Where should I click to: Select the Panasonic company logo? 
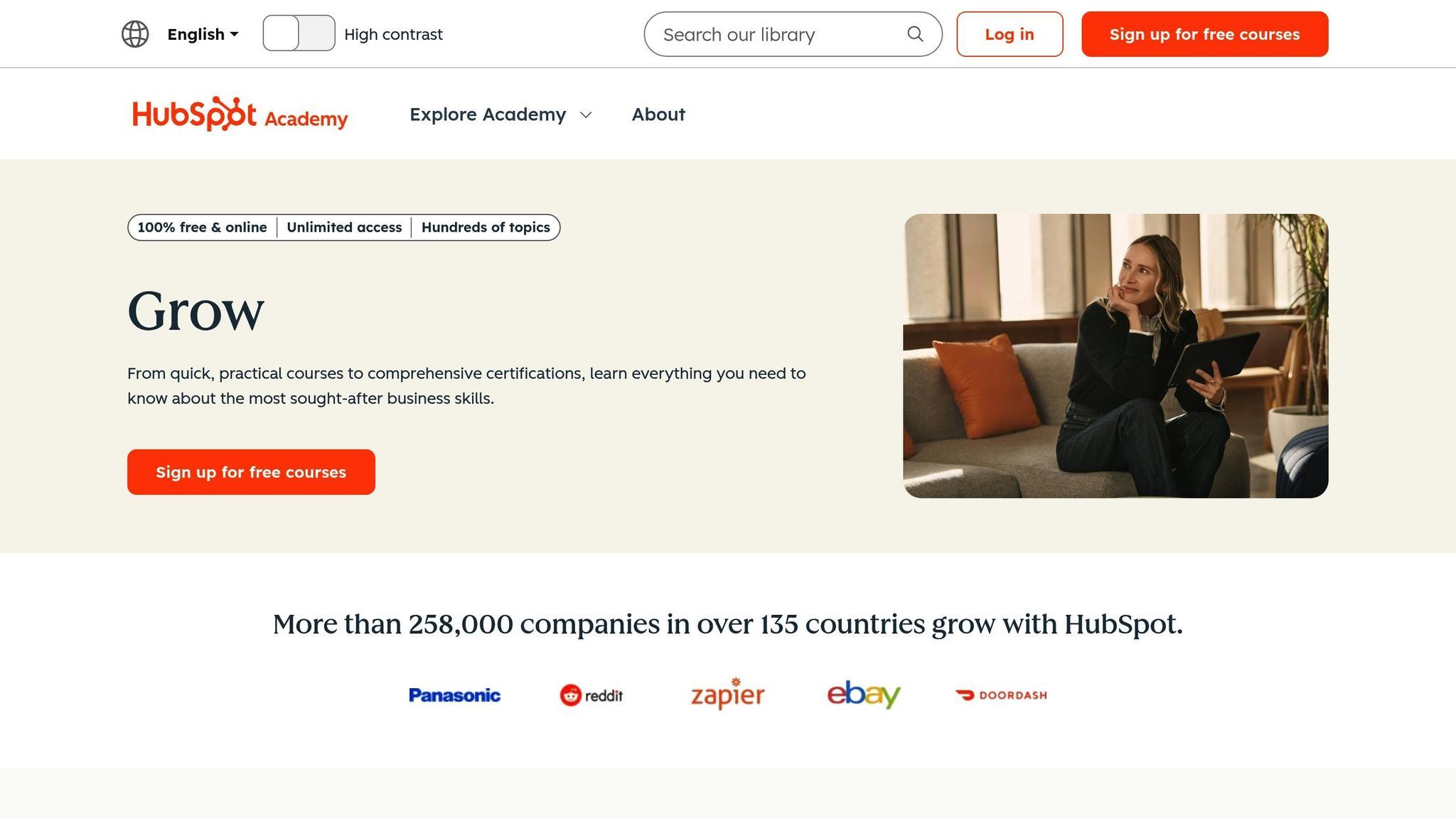[x=456, y=695]
